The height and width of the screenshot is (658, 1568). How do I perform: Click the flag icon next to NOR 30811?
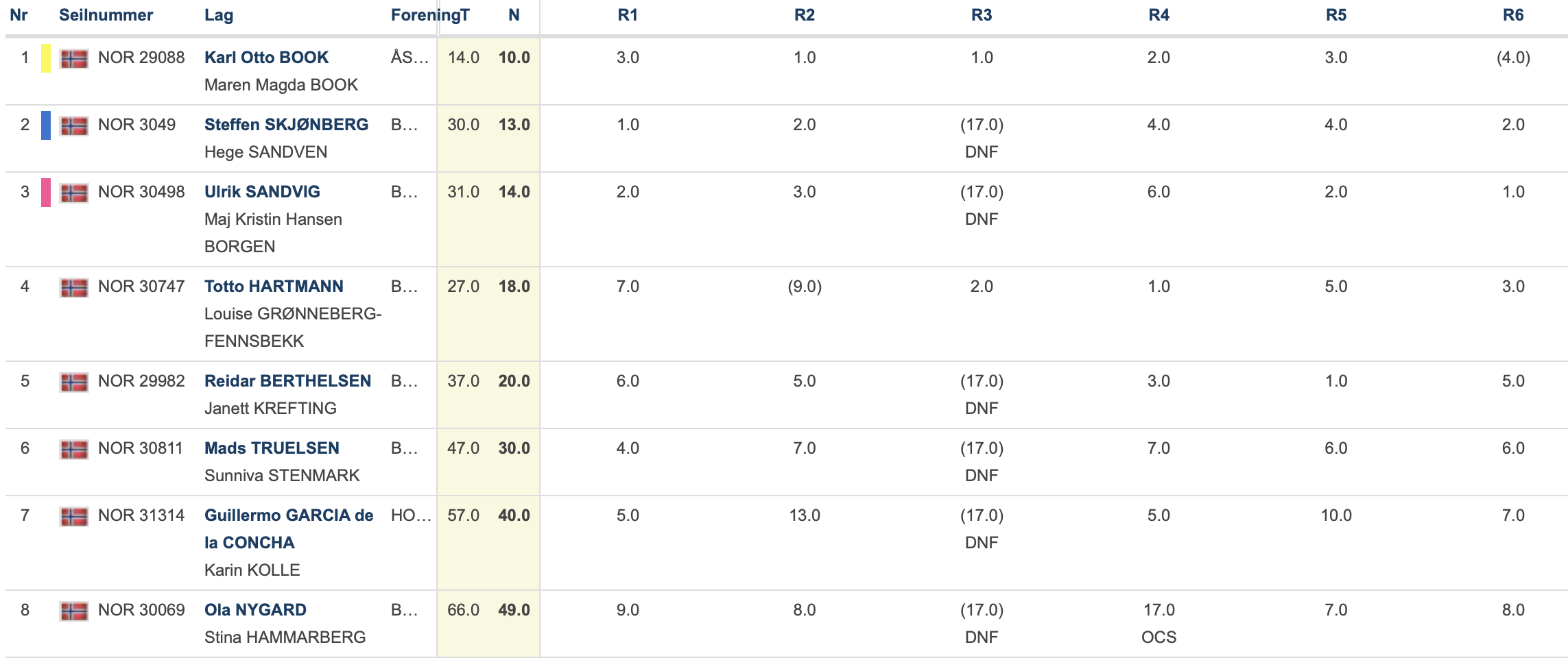(x=74, y=450)
